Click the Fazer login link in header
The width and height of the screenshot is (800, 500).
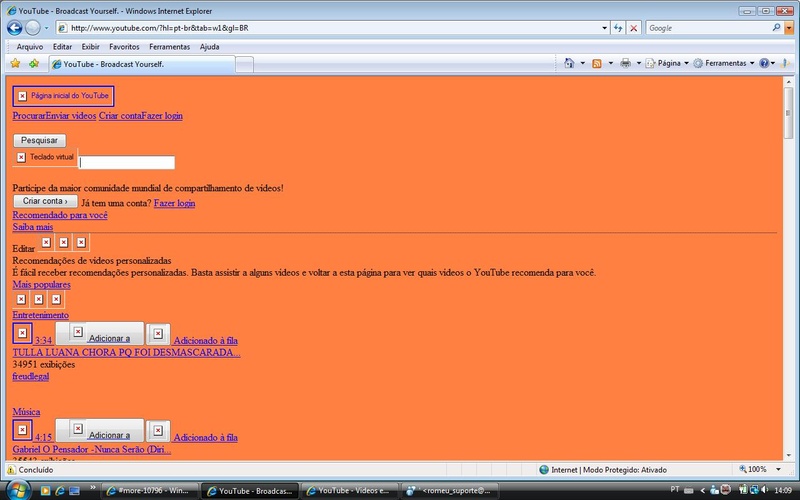(x=162, y=116)
